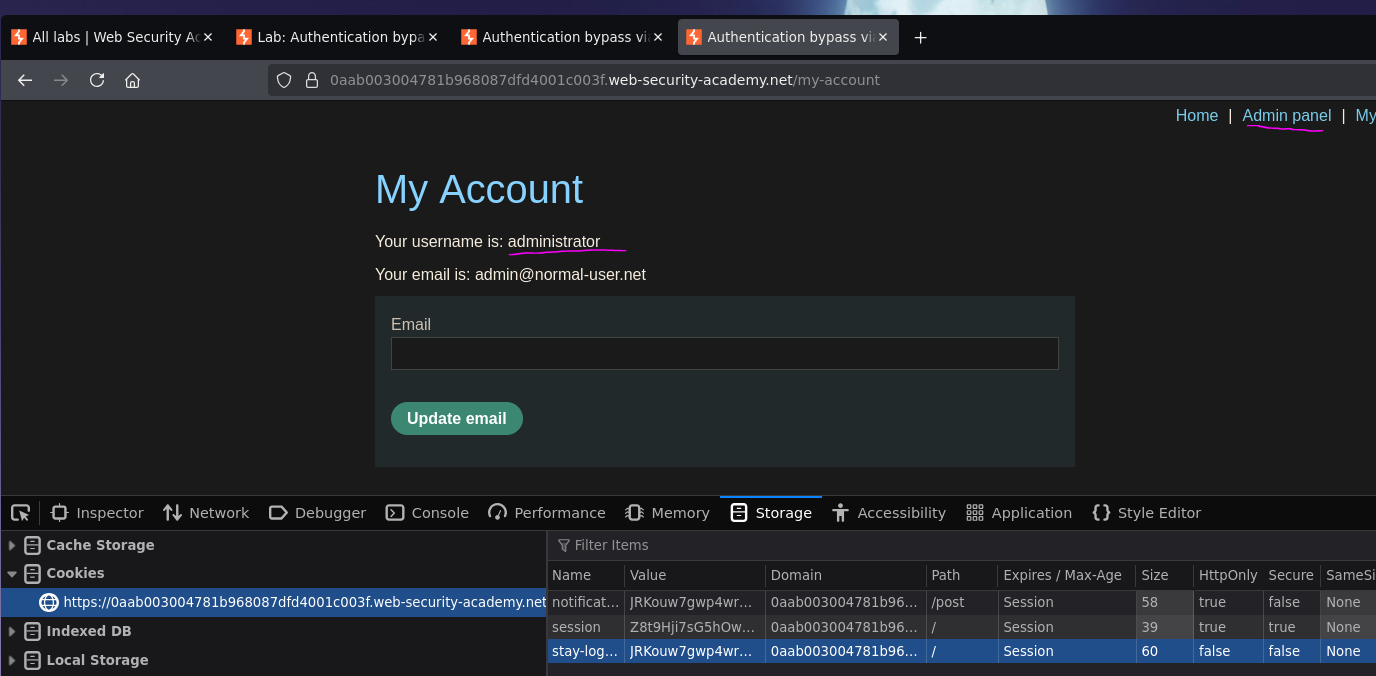Select the Indexed DB label

click(89, 631)
